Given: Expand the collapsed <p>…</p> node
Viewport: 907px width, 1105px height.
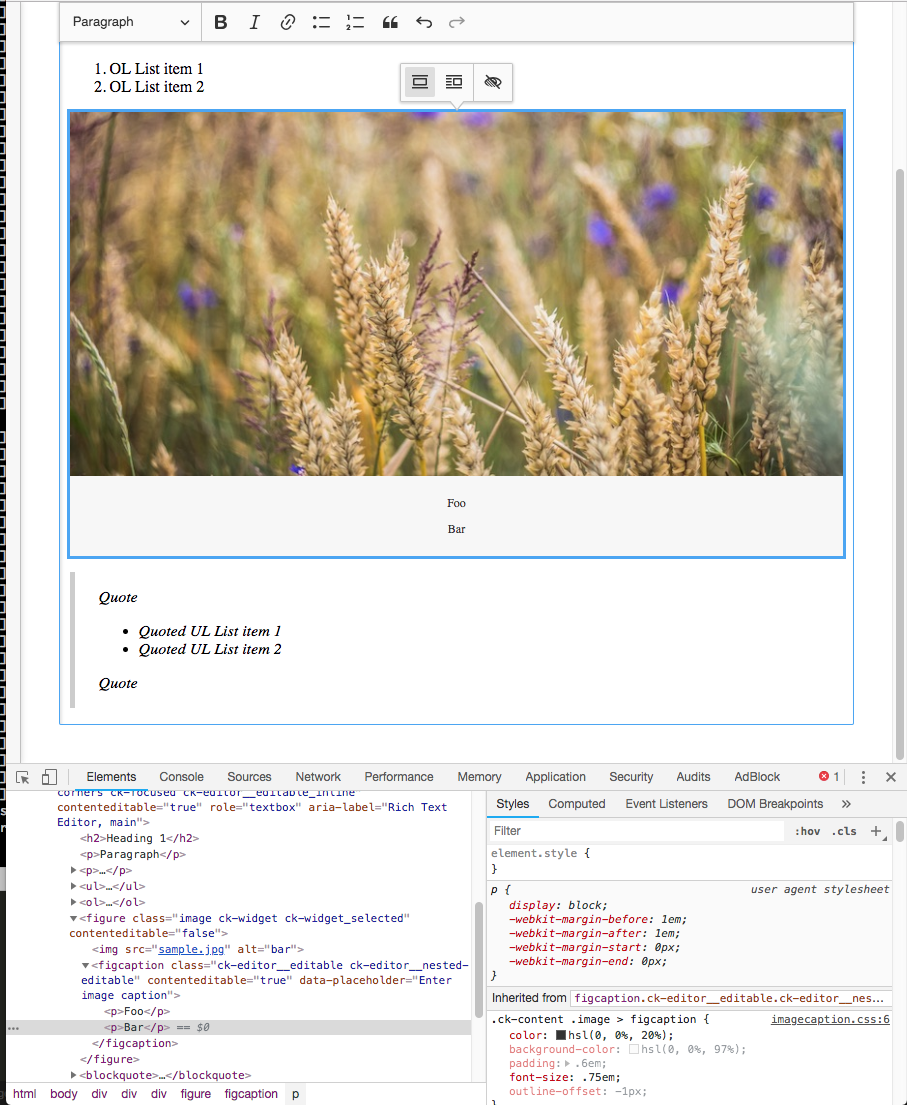Looking at the screenshot, I should point(73,870).
